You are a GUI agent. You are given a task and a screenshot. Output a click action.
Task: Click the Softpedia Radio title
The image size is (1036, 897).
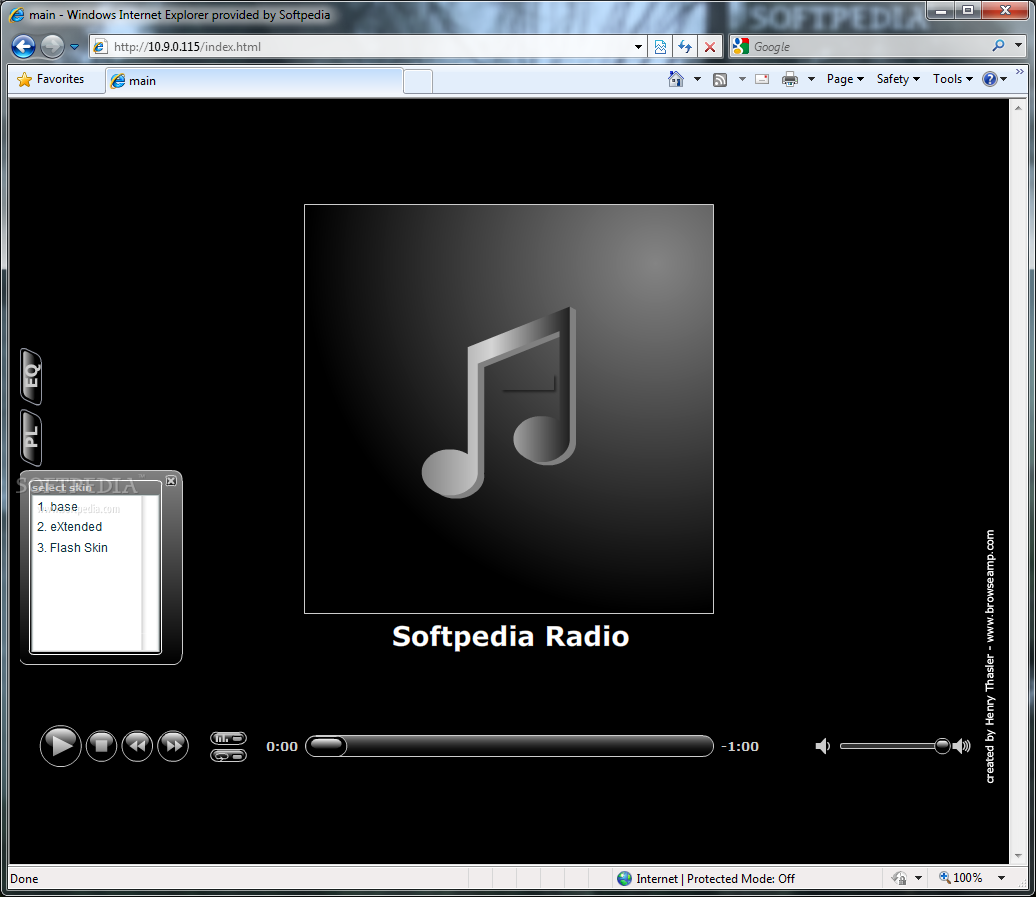(510, 636)
